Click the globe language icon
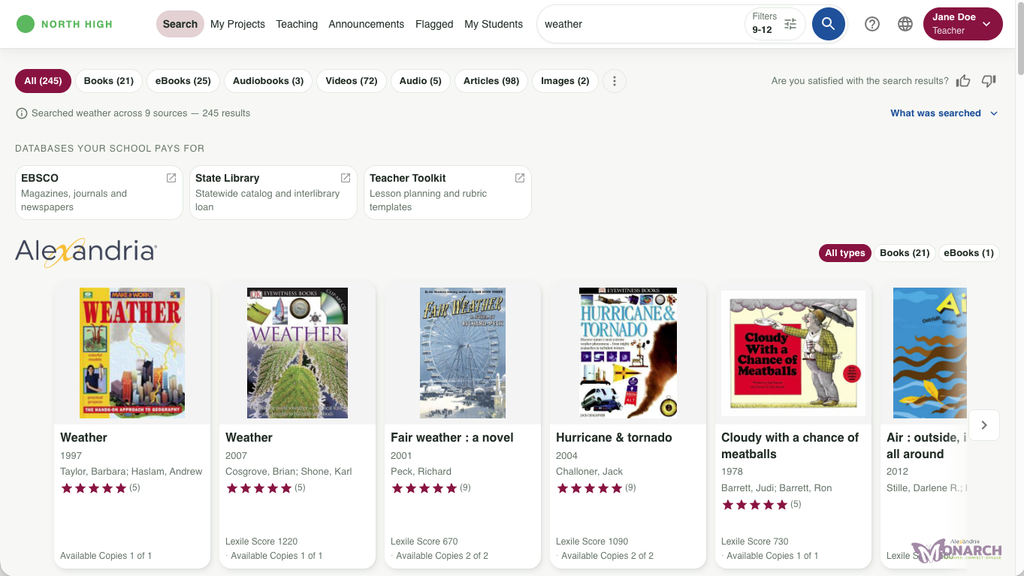The height and width of the screenshot is (576, 1024). coord(905,24)
